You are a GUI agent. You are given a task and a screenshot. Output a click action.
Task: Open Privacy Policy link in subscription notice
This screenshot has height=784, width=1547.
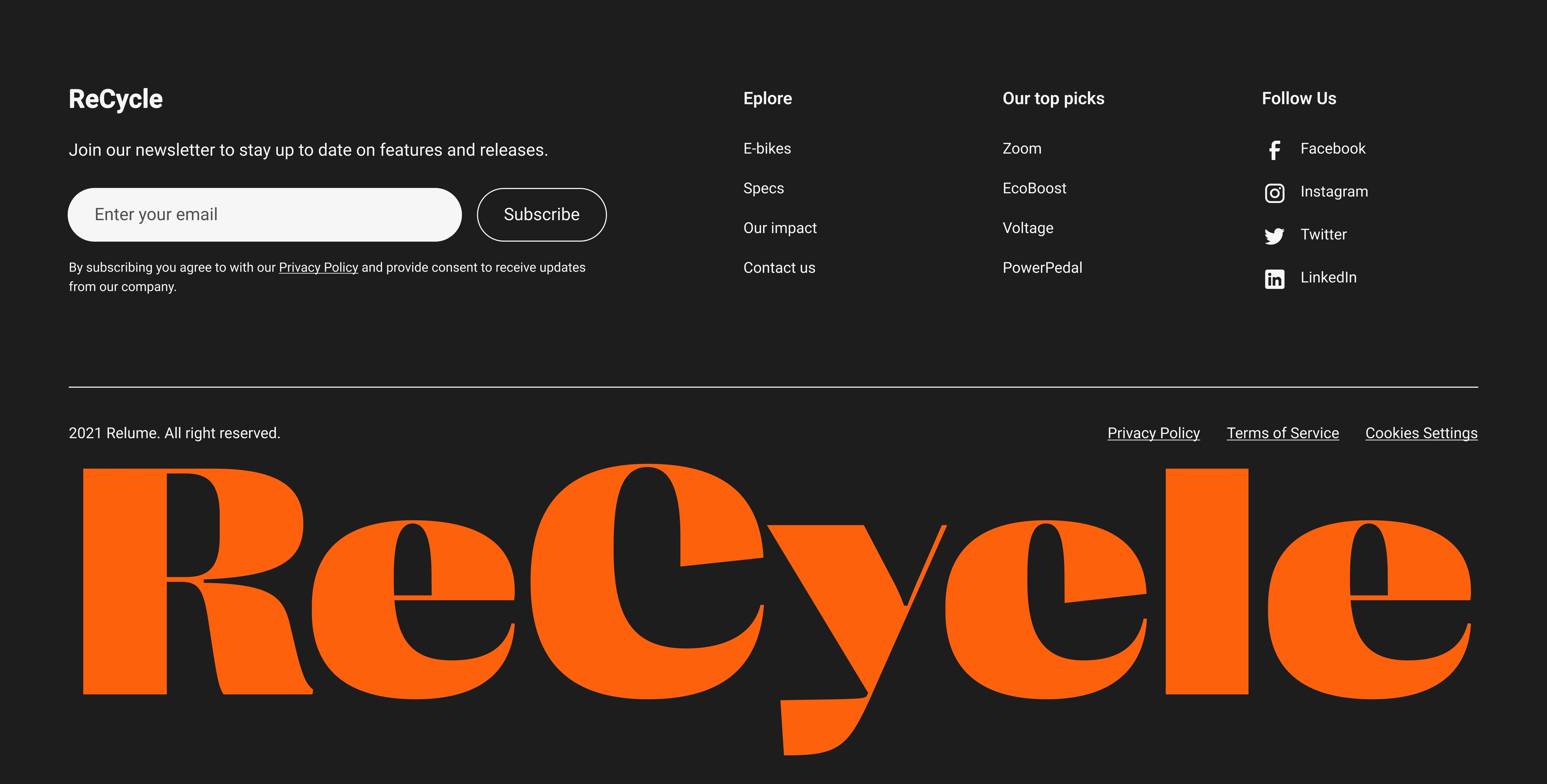pyautogui.click(x=318, y=268)
